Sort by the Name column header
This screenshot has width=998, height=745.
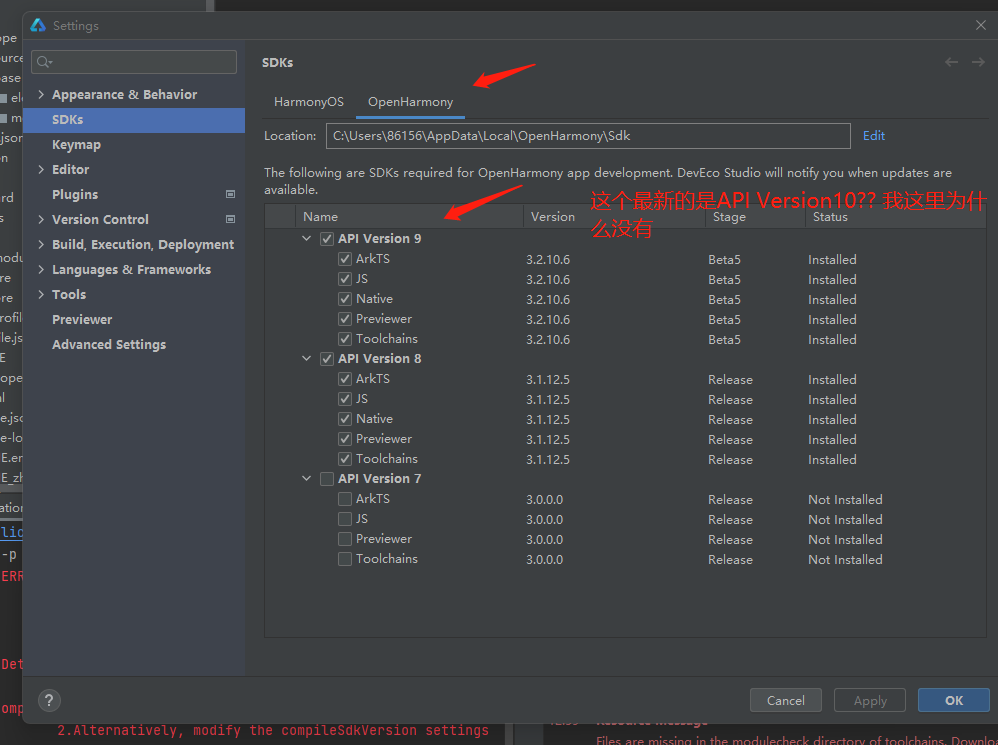click(x=409, y=217)
